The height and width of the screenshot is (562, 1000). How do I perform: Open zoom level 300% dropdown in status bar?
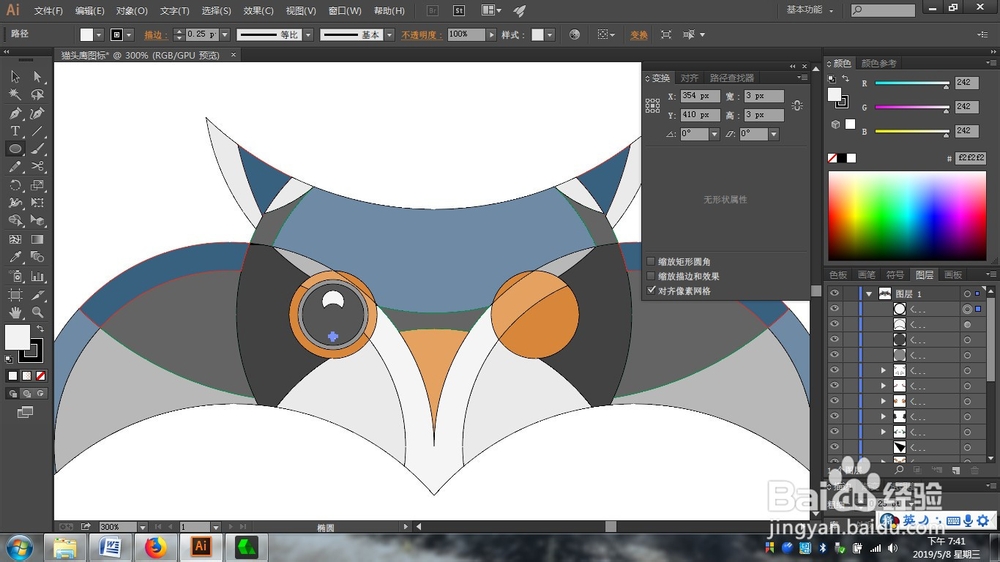[x=143, y=527]
